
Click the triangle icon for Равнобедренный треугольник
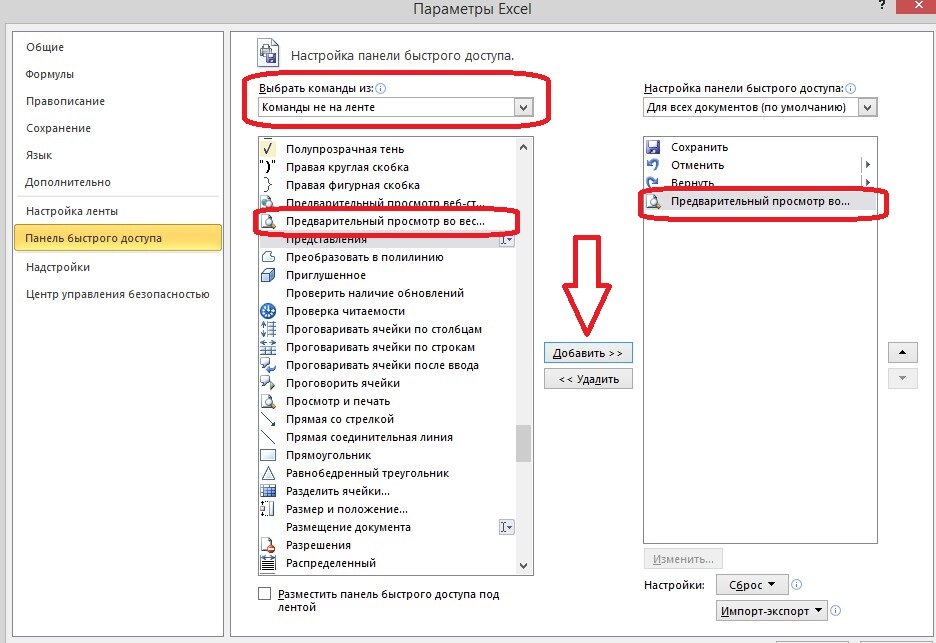[x=268, y=473]
